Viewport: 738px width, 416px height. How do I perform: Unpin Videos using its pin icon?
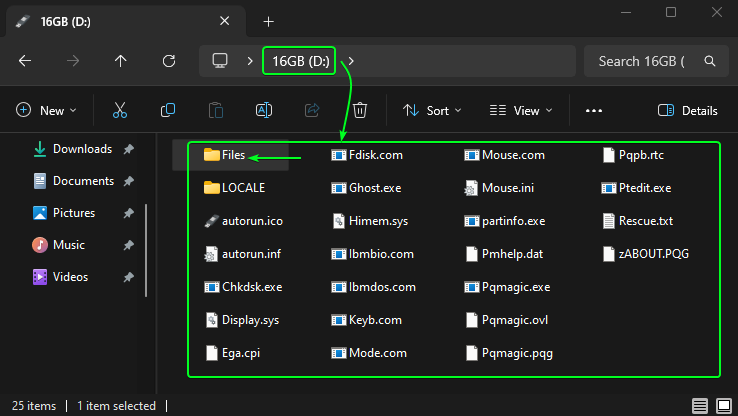point(128,277)
